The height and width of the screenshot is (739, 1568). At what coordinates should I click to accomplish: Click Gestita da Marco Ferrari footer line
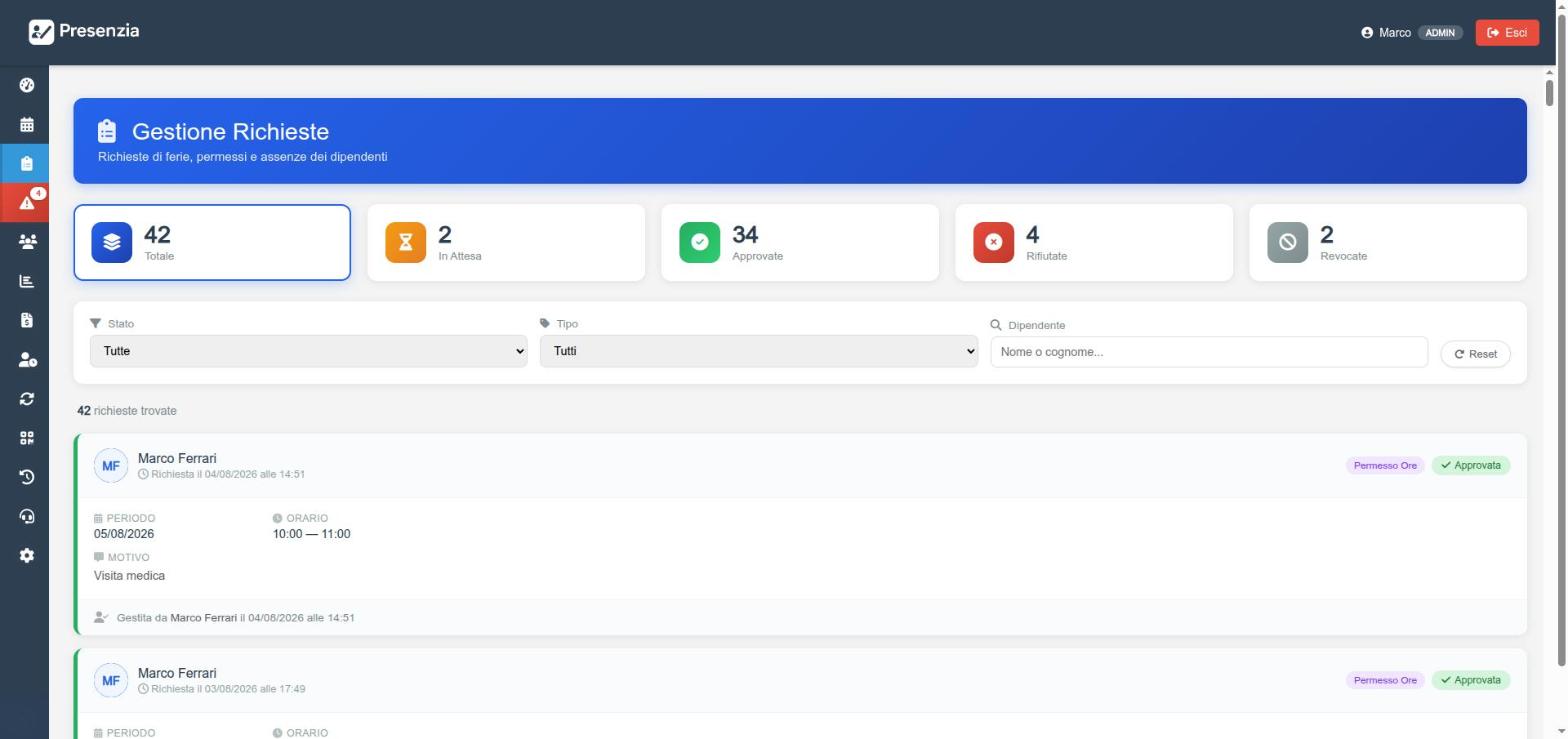pyautogui.click(x=235, y=618)
